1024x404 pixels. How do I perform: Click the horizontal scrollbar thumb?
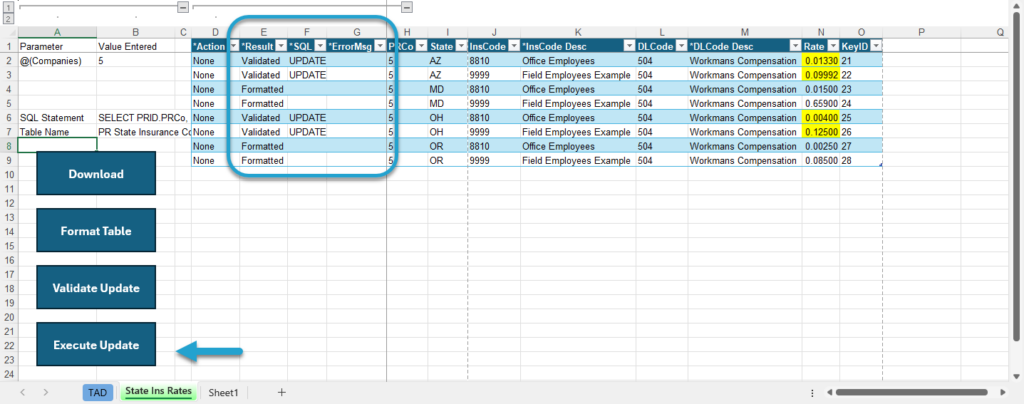[911, 392]
